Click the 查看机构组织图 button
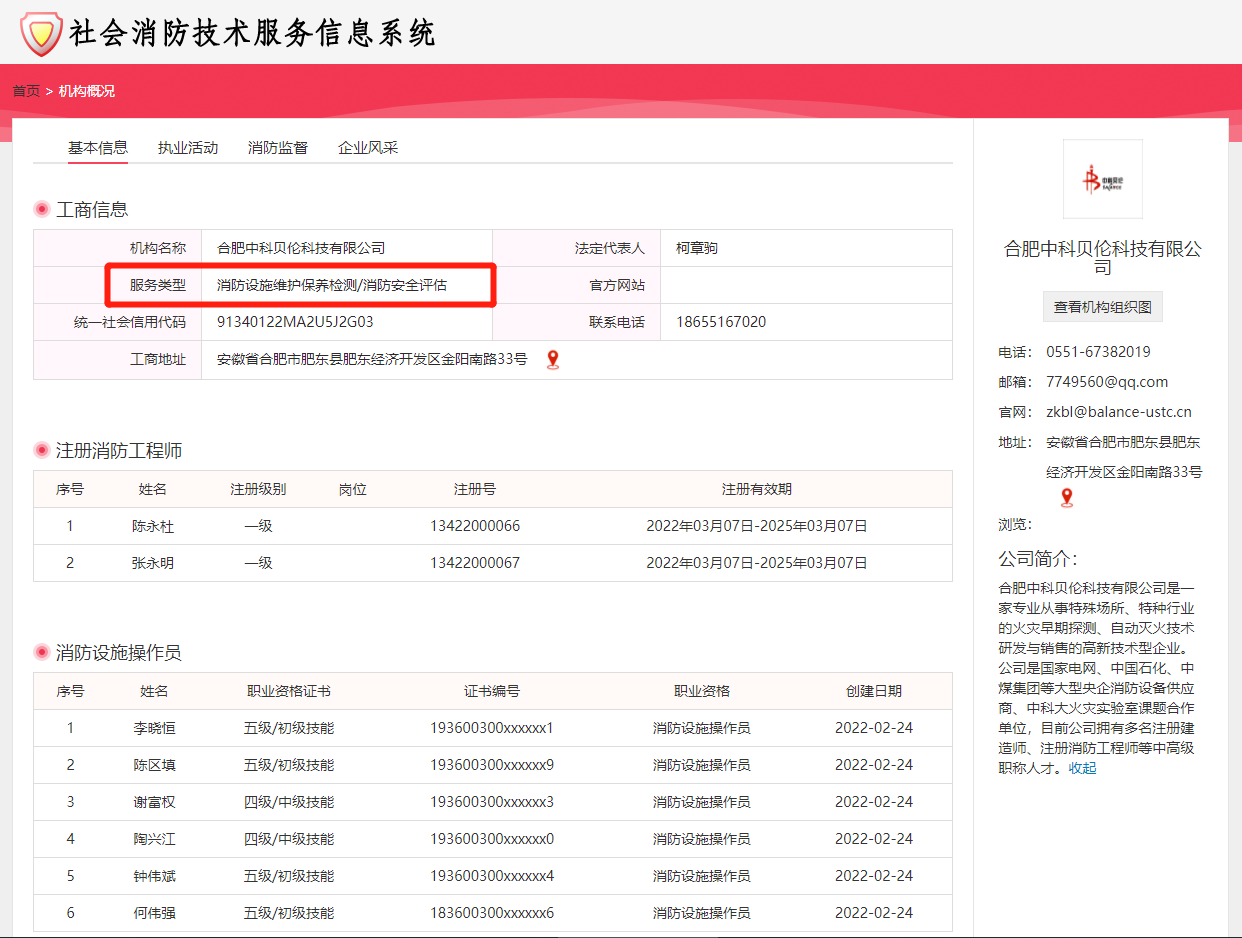Viewport: 1242px width, 938px height. [x=1103, y=307]
